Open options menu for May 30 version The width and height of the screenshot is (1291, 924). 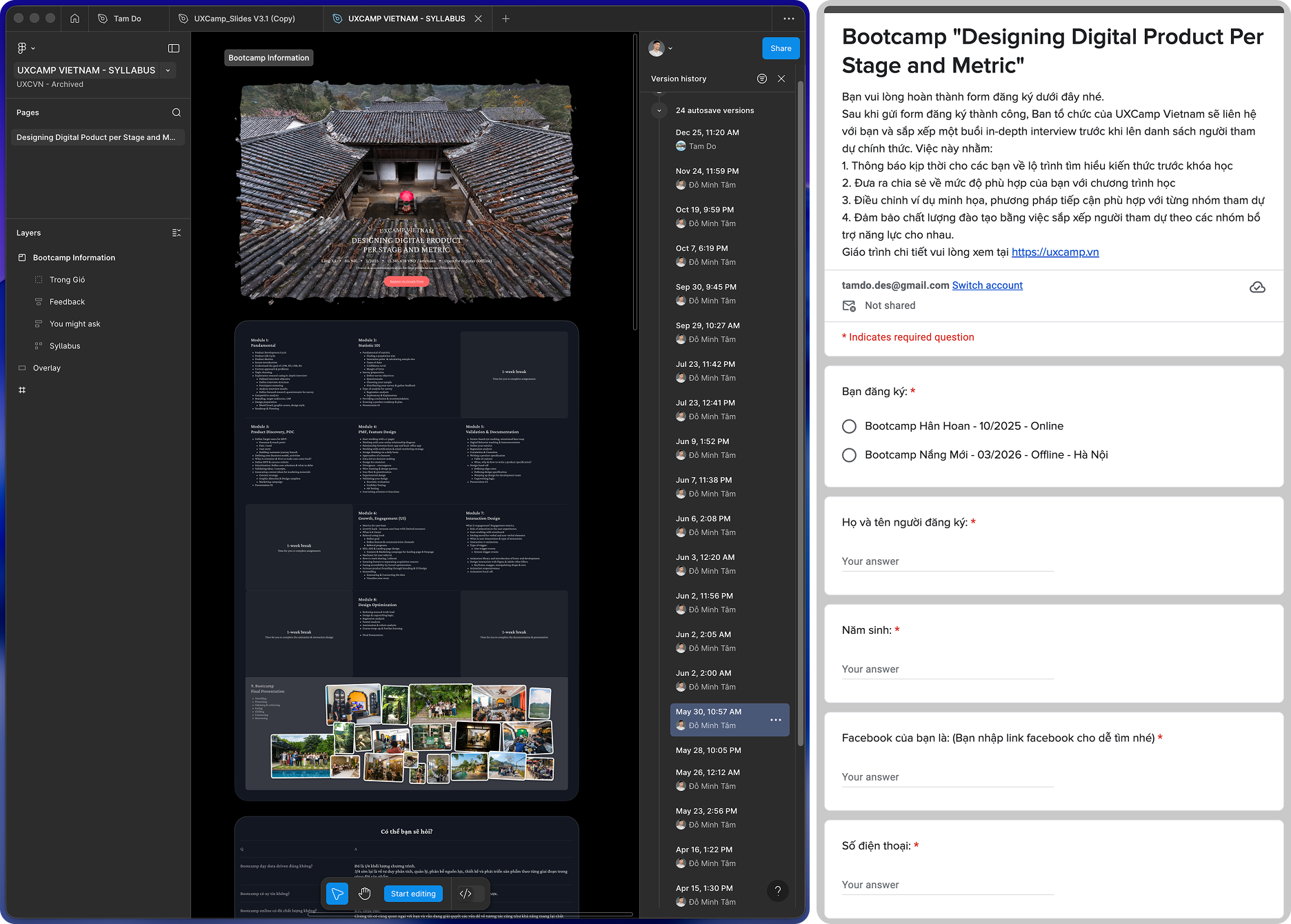coord(776,720)
